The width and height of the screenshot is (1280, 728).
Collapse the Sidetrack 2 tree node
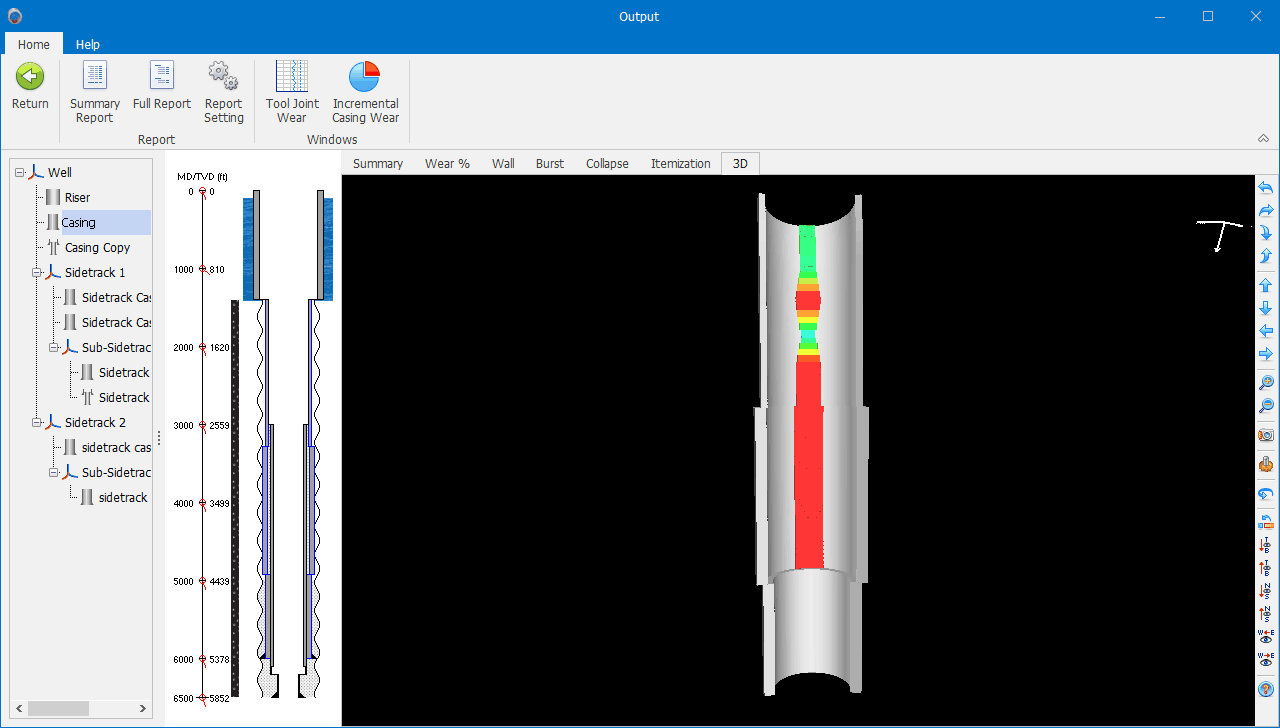click(37, 423)
